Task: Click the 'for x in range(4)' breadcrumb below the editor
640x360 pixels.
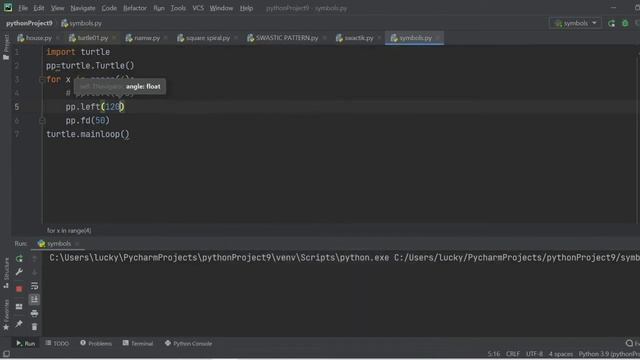Action: pos(69,231)
